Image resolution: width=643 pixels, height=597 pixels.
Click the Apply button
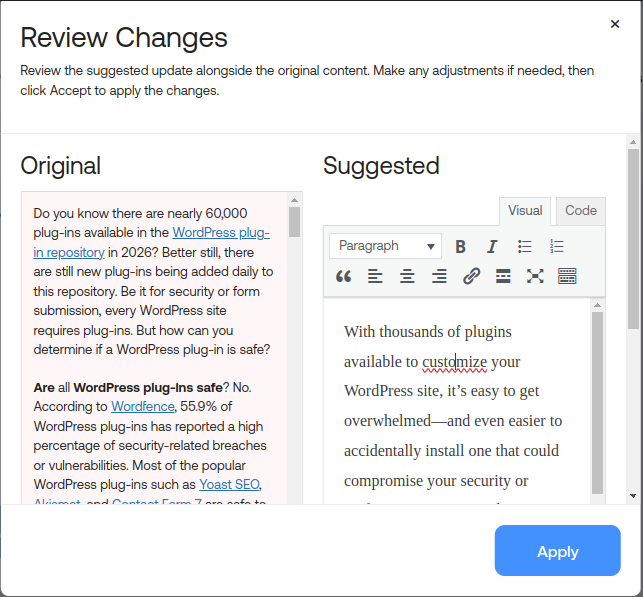pos(557,551)
